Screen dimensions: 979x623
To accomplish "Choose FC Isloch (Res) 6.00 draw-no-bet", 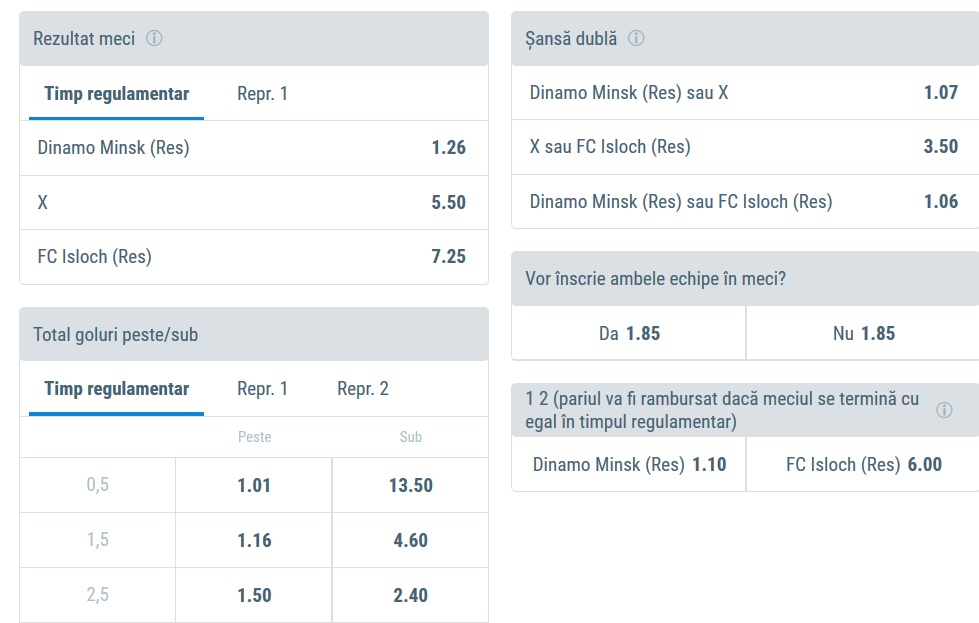I will [x=863, y=465].
